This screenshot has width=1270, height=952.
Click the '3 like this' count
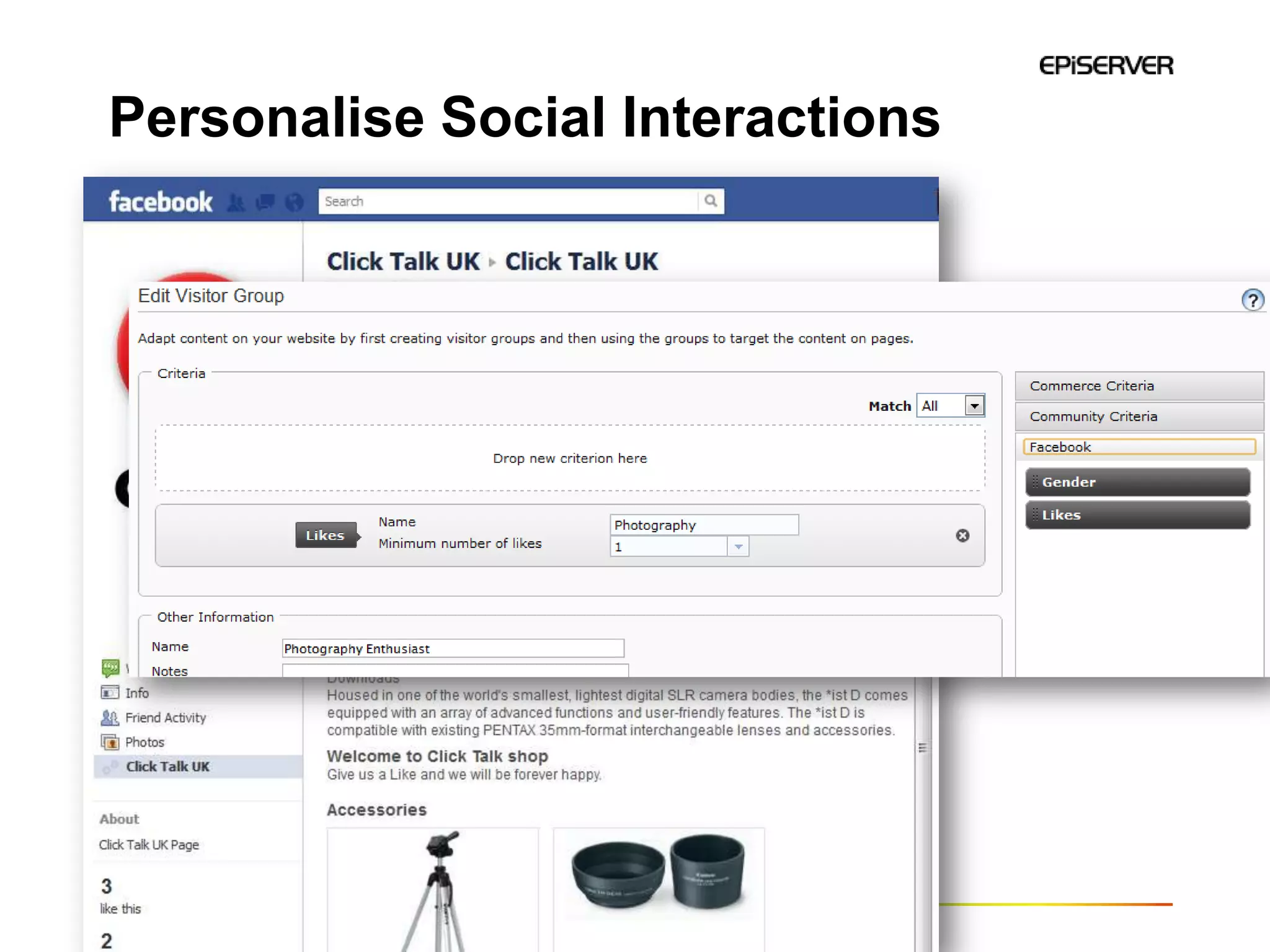coord(120,896)
